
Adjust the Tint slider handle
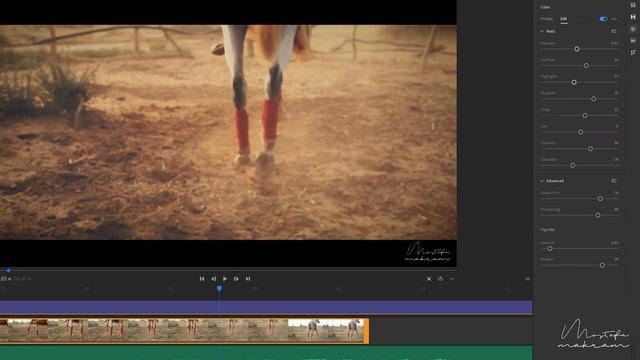[x=580, y=132]
